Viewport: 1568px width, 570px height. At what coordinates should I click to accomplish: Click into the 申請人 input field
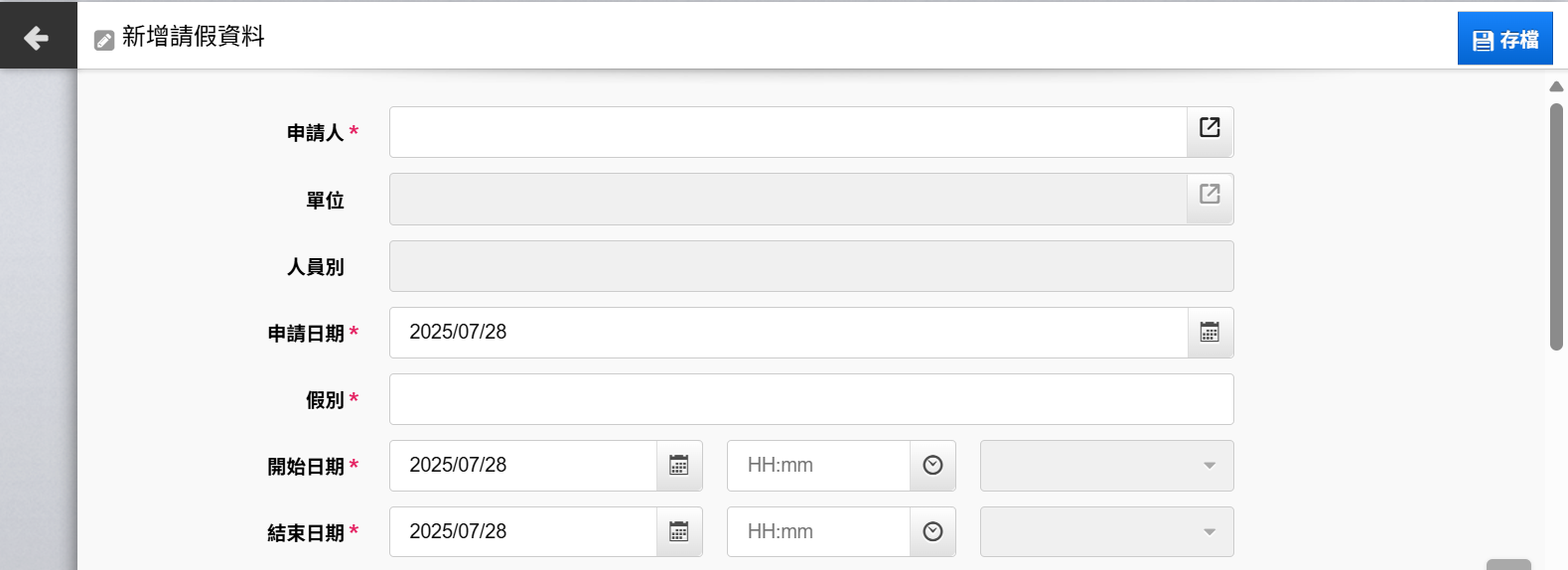tap(788, 132)
